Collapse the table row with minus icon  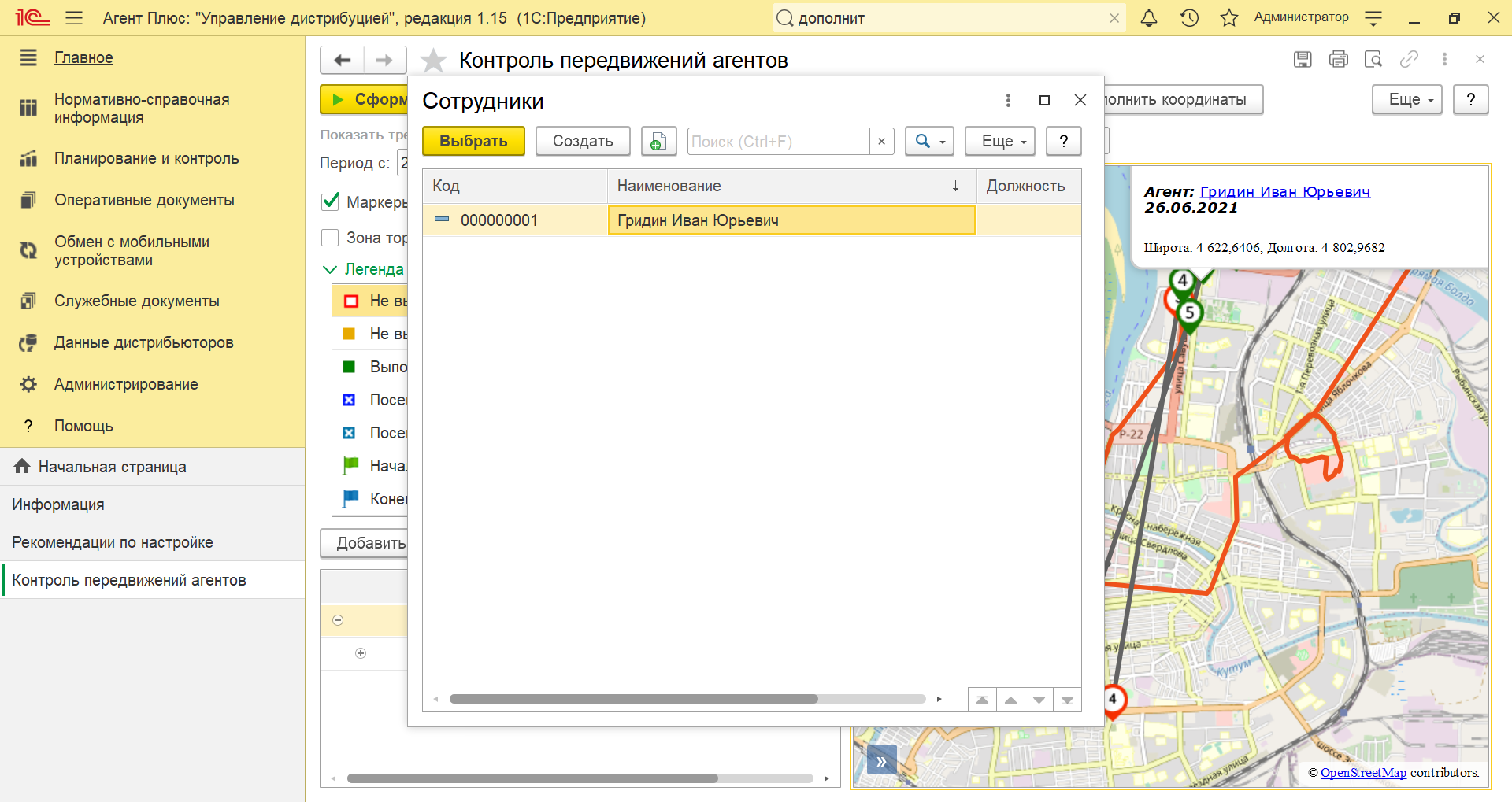coord(338,620)
